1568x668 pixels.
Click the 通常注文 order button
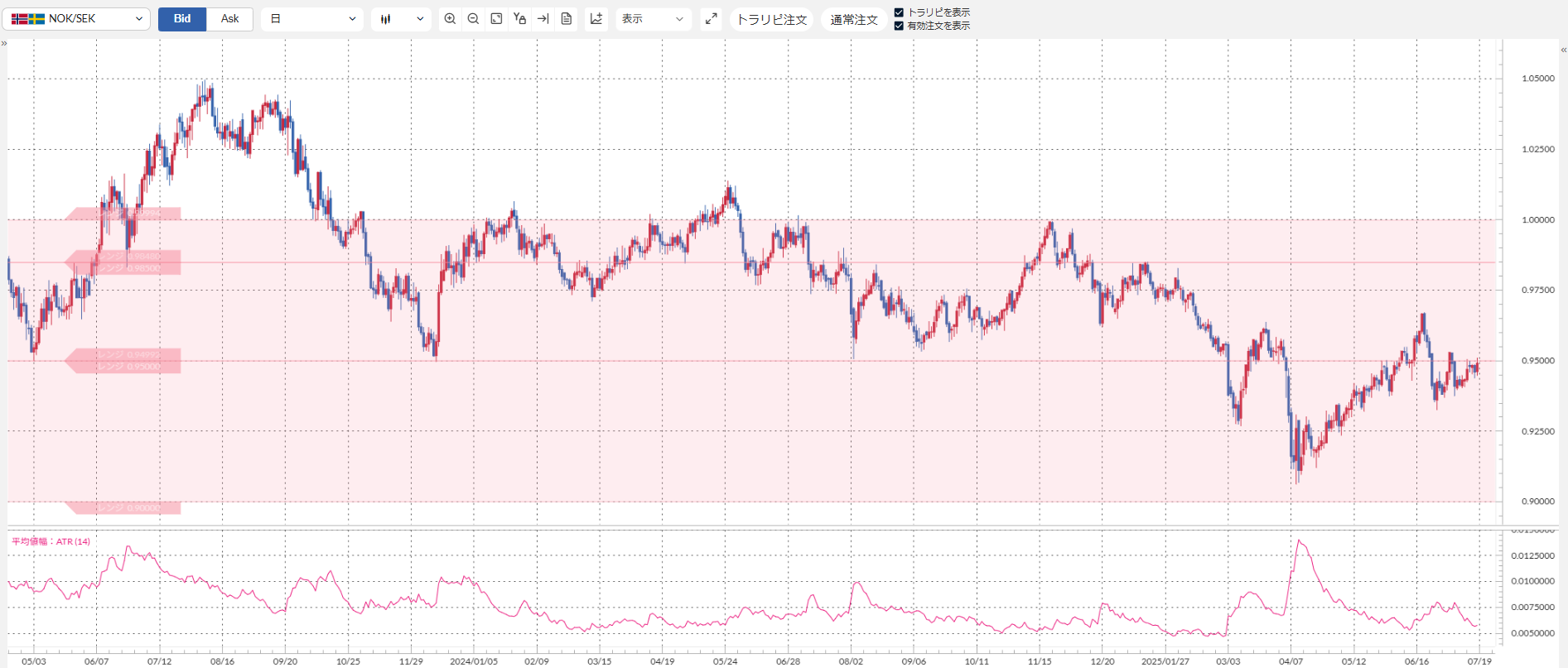(854, 19)
